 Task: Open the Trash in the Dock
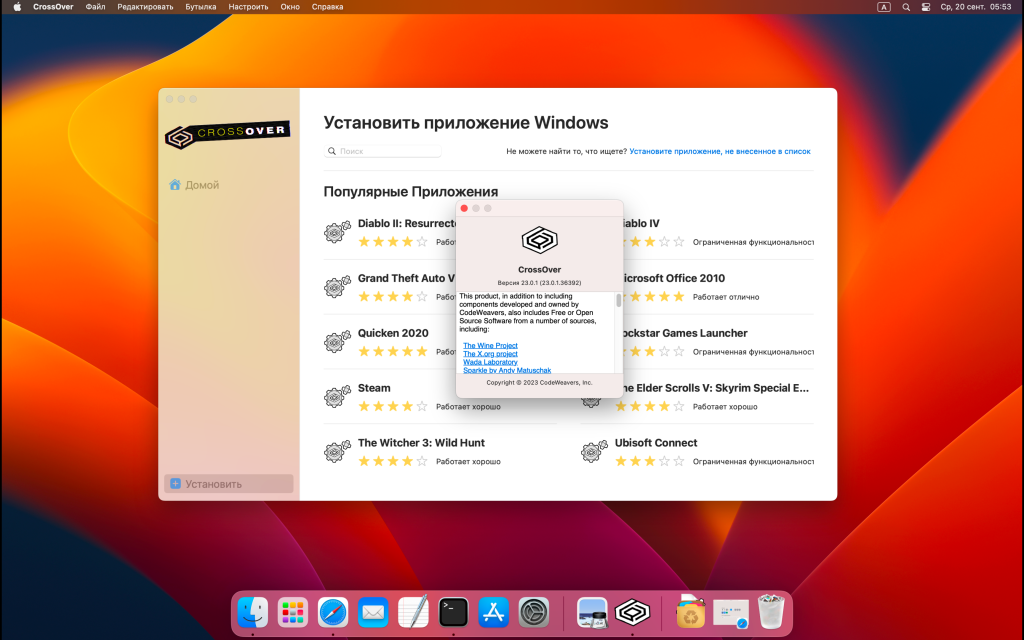771,613
